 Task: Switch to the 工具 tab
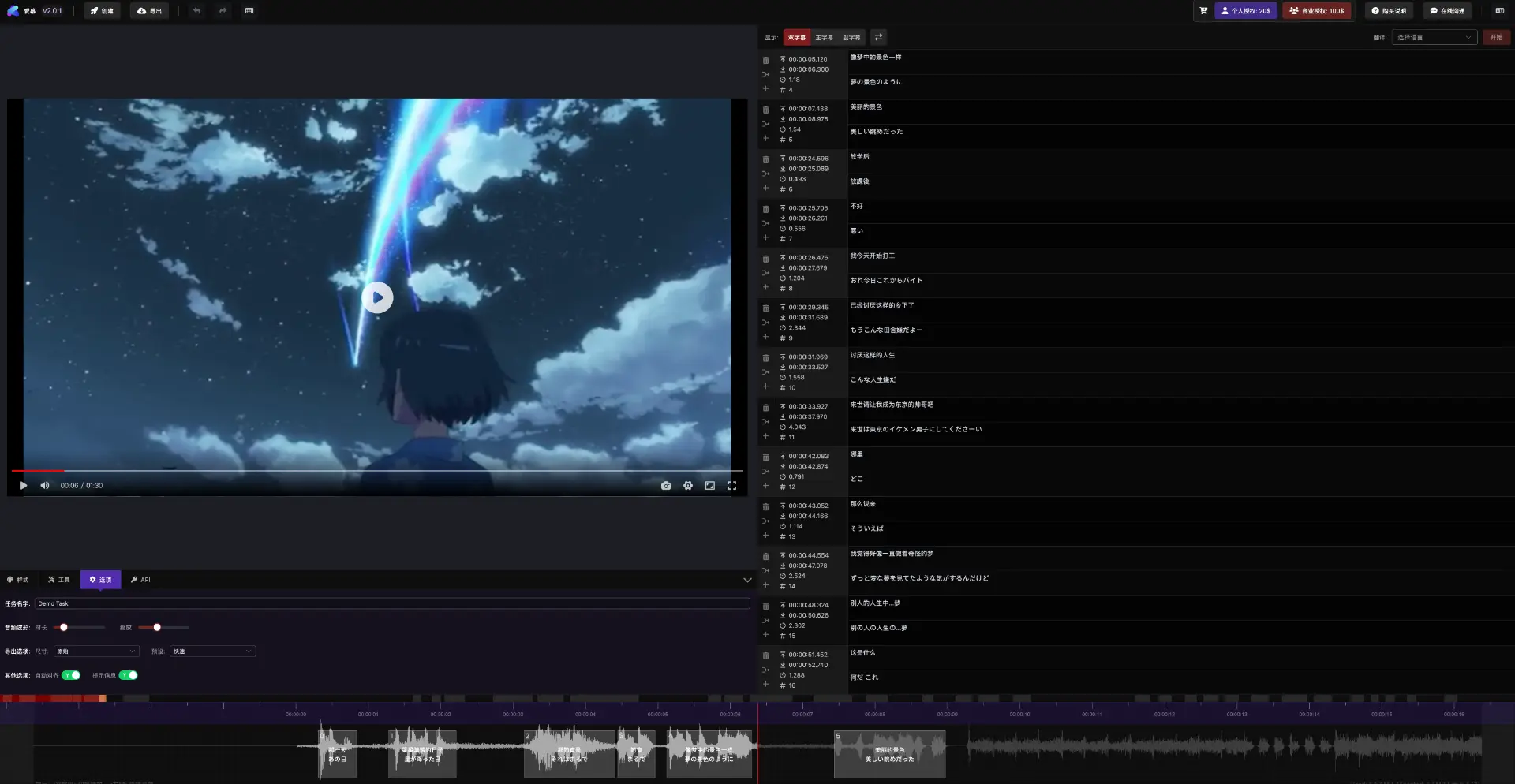tap(59, 580)
